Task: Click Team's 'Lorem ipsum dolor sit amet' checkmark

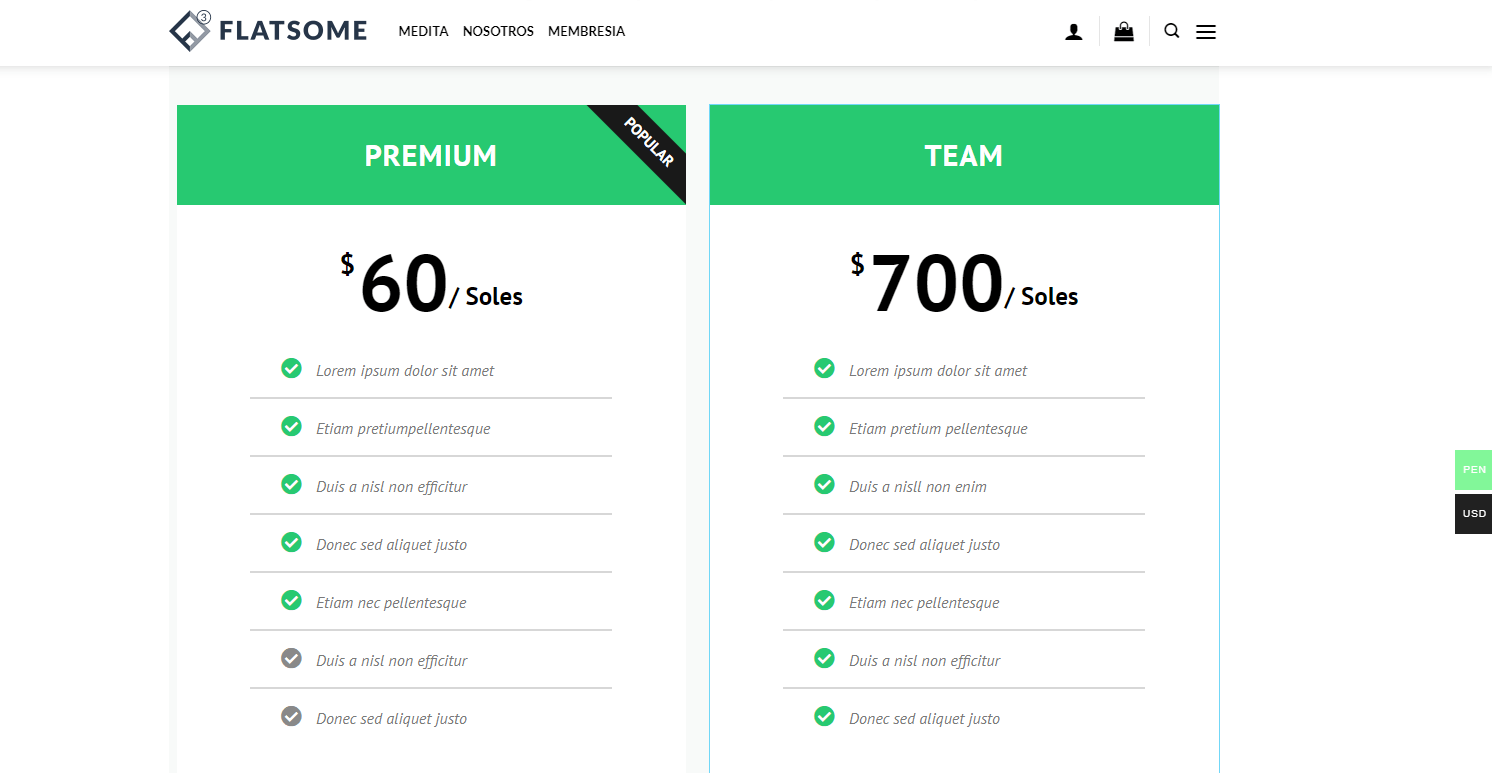Action: (824, 368)
